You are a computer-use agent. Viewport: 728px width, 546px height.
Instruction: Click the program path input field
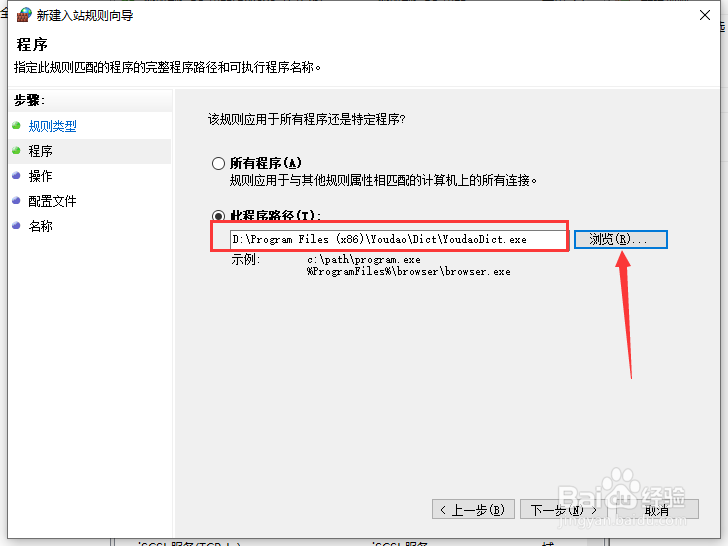click(398, 240)
